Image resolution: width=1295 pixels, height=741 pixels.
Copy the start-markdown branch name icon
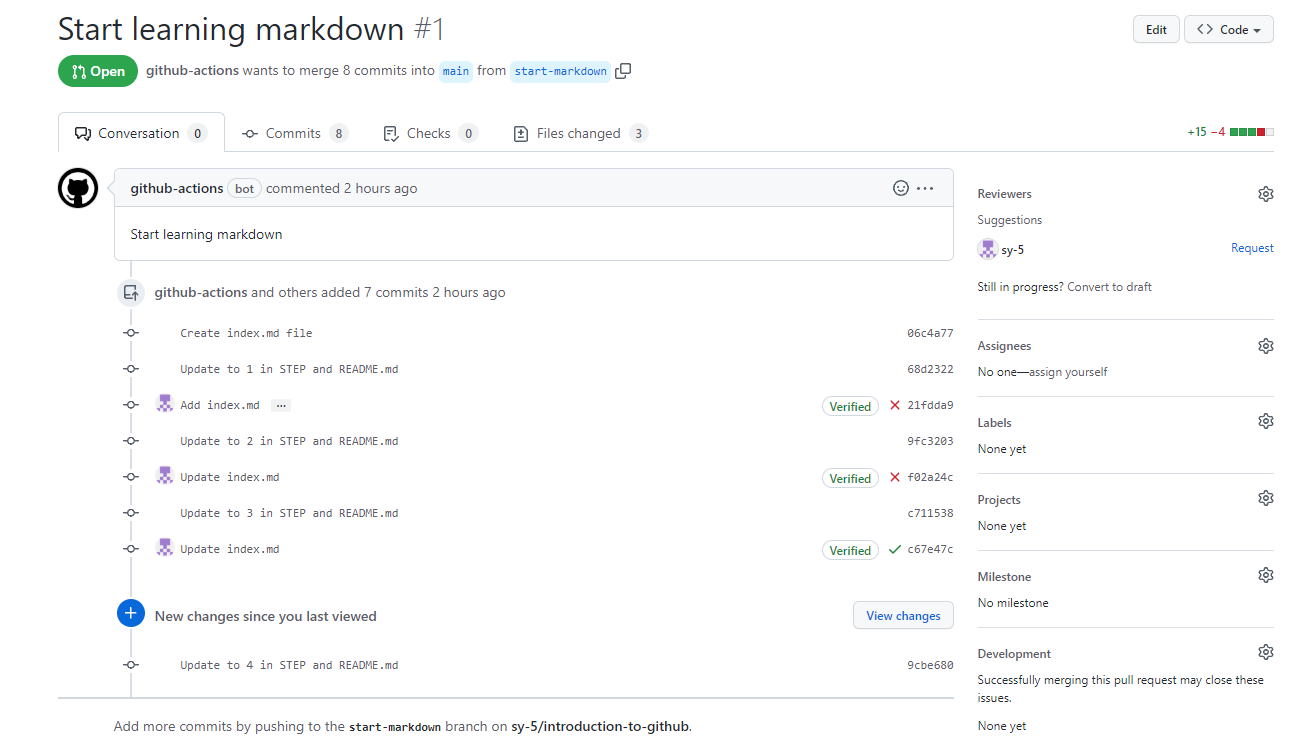coord(623,71)
